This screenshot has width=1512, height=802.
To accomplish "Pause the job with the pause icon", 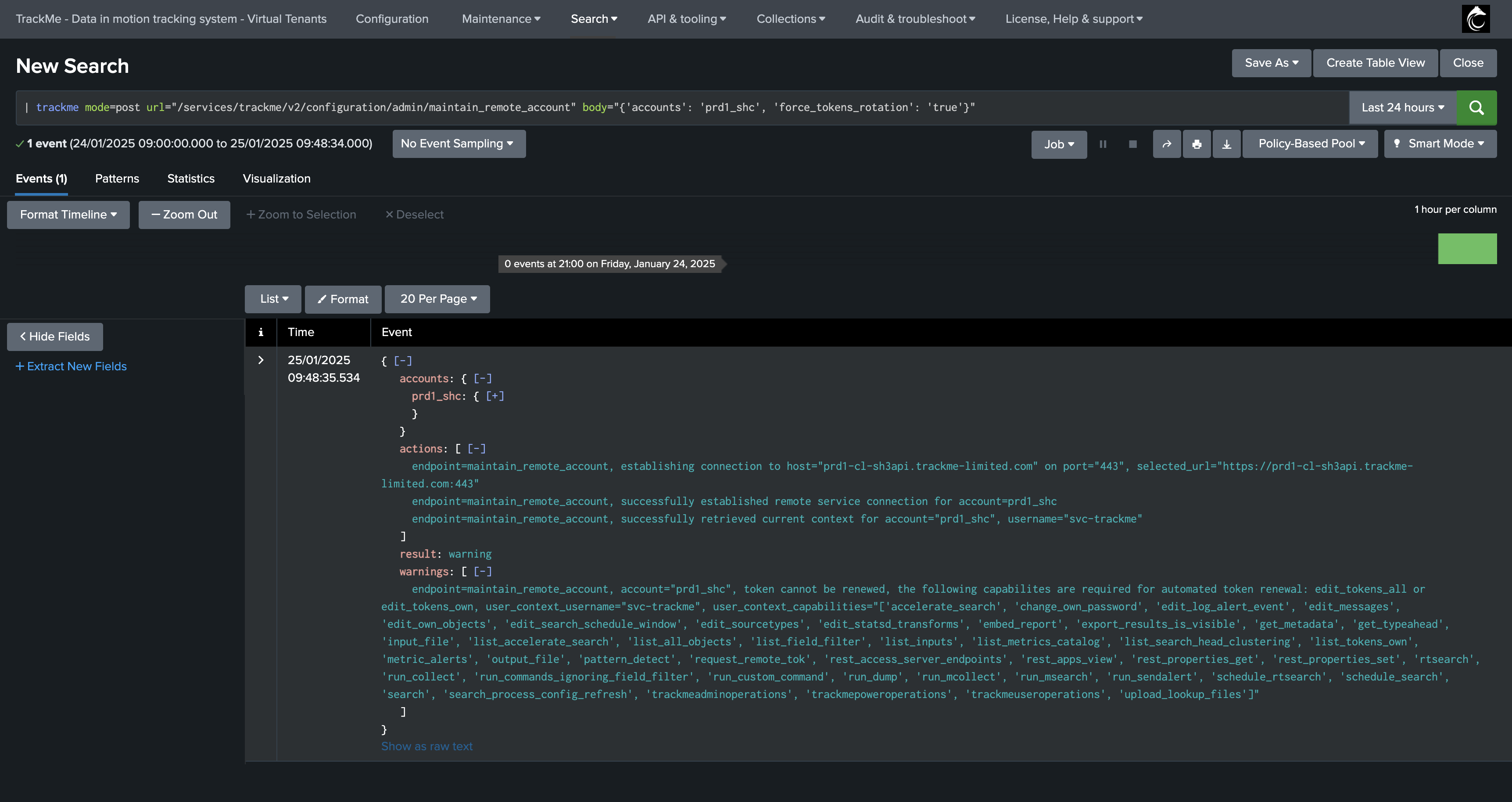I will click(1103, 144).
